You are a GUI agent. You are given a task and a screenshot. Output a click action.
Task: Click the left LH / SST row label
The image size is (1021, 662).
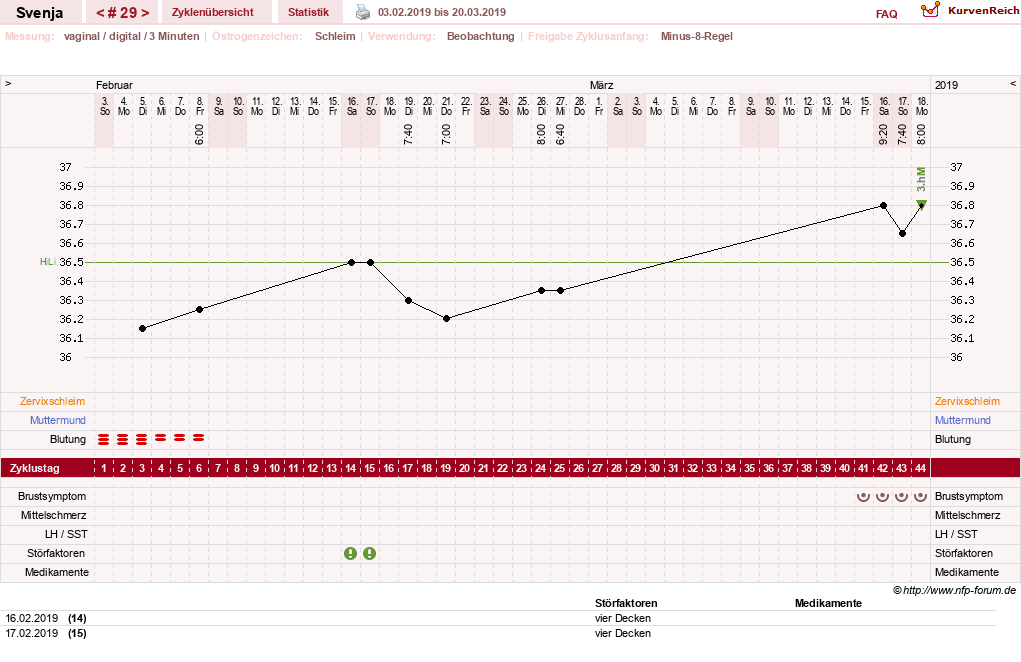pos(66,534)
